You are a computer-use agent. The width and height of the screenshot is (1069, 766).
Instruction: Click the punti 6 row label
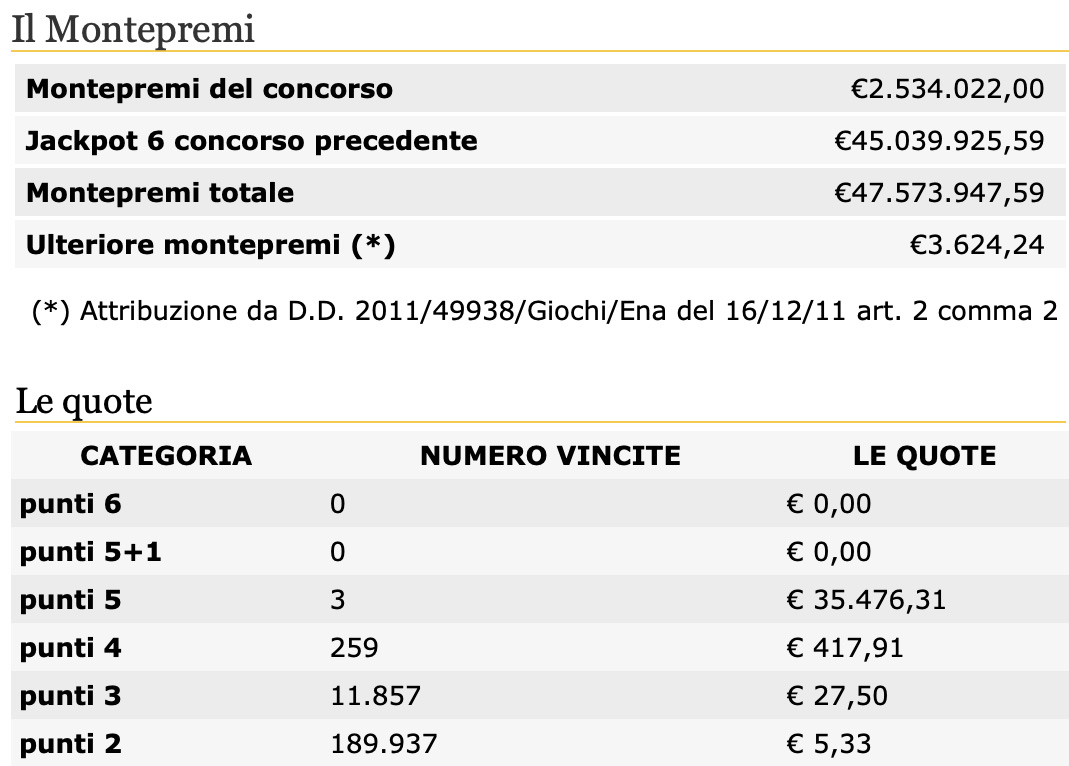tap(70, 504)
